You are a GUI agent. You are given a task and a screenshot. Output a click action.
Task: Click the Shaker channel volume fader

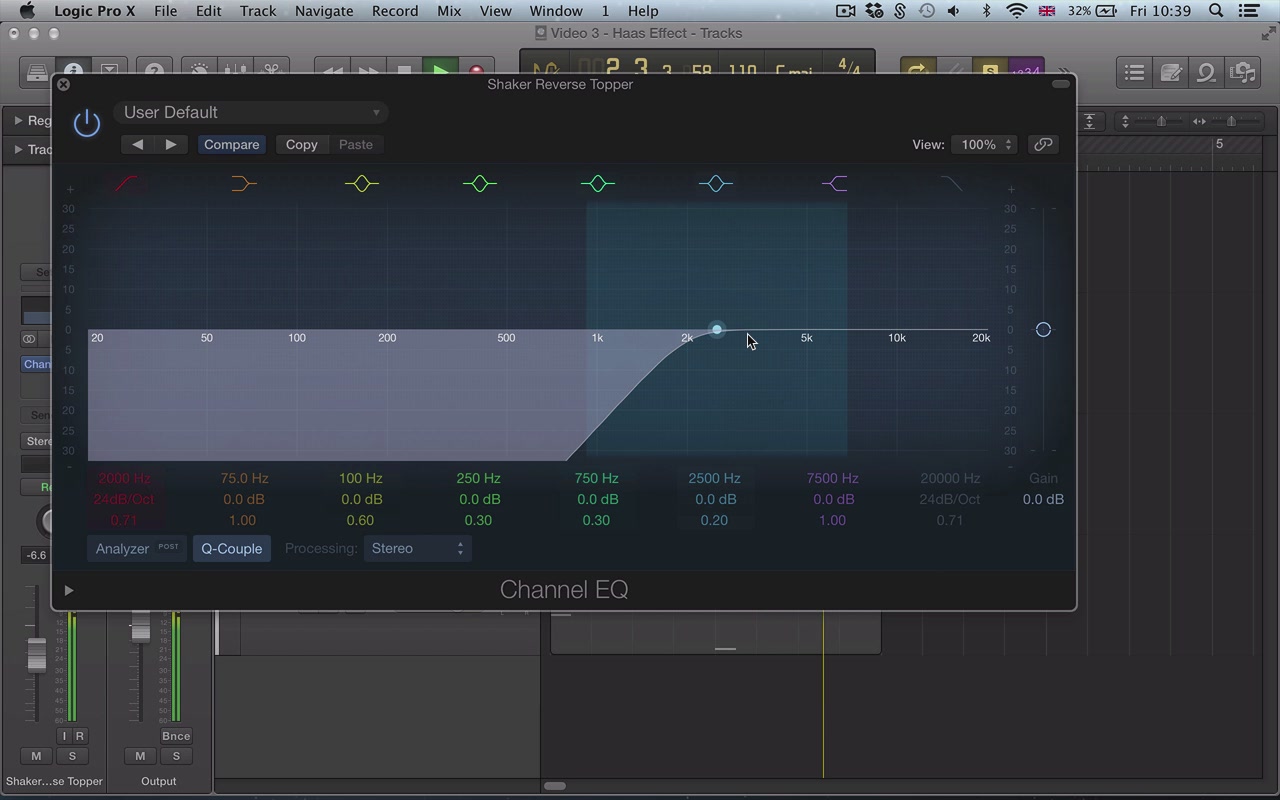[x=36, y=655]
